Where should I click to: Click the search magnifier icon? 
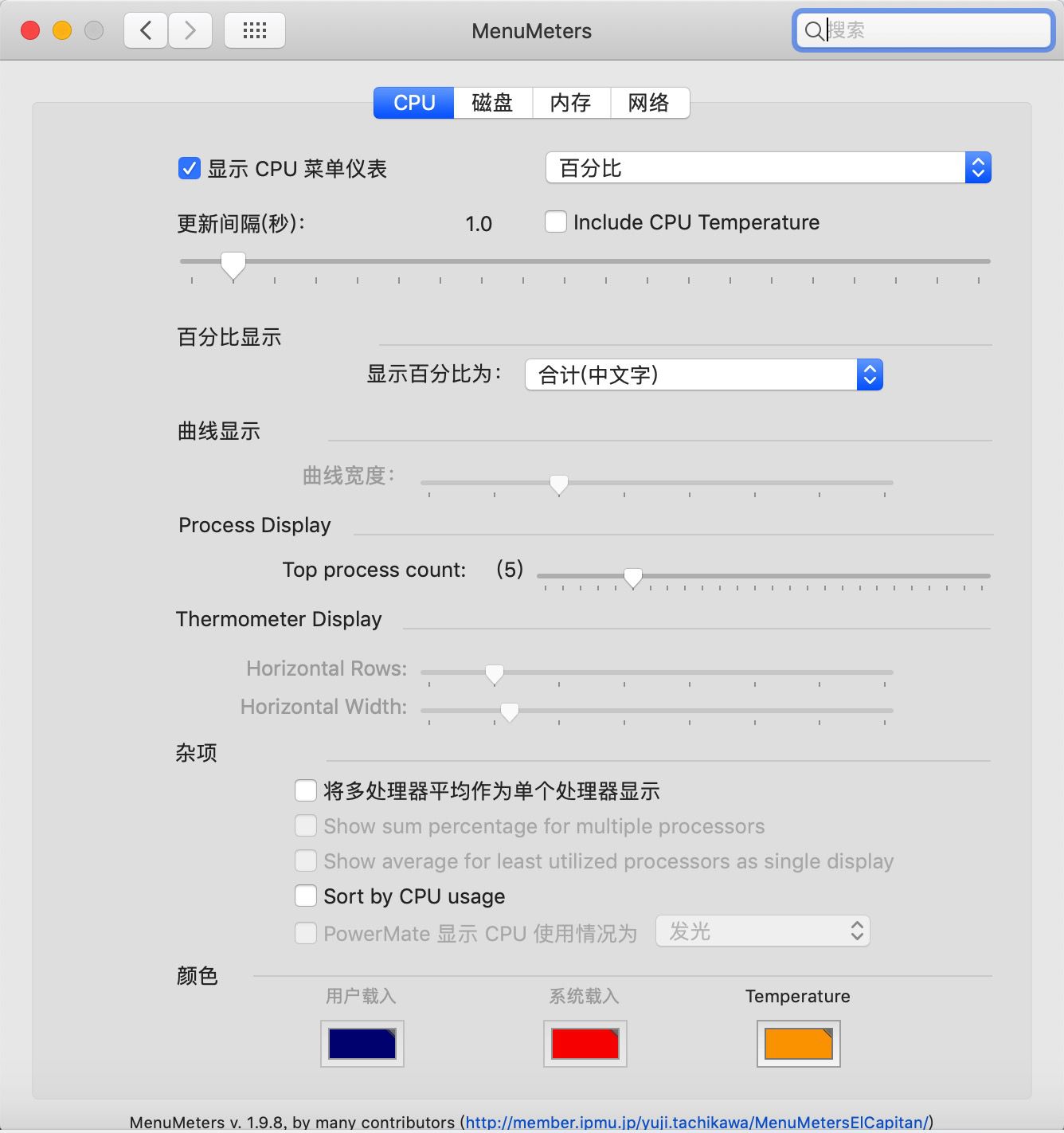(x=814, y=31)
